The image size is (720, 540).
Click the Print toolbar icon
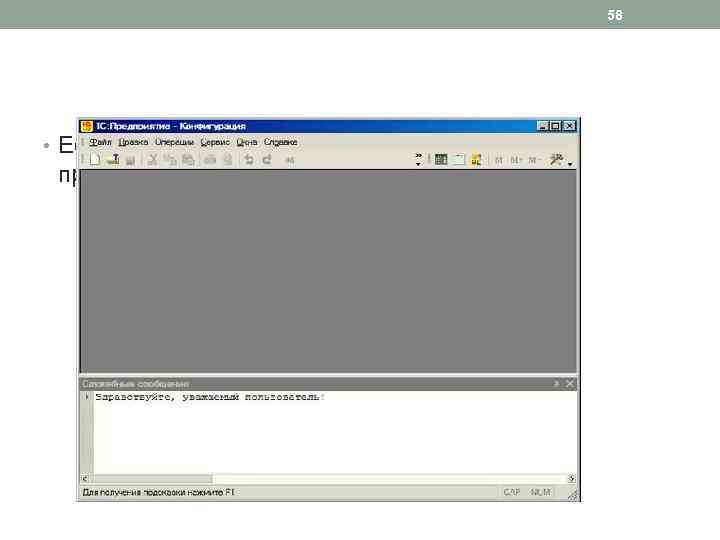click(210, 159)
